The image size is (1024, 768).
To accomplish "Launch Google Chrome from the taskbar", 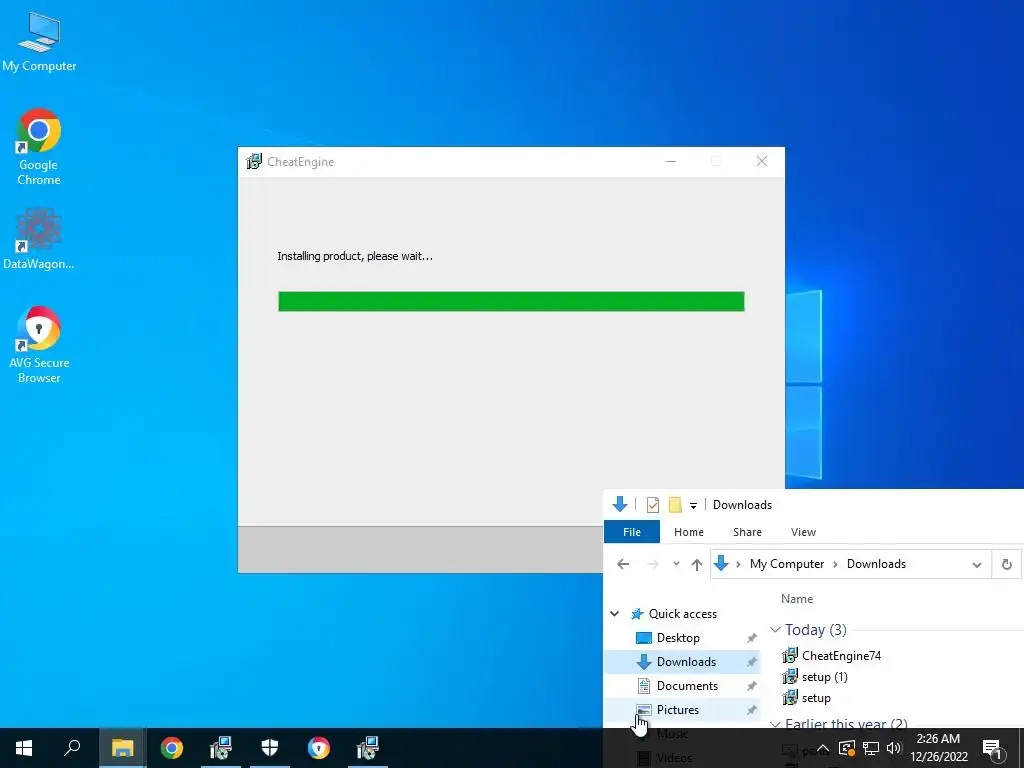I will click(172, 748).
